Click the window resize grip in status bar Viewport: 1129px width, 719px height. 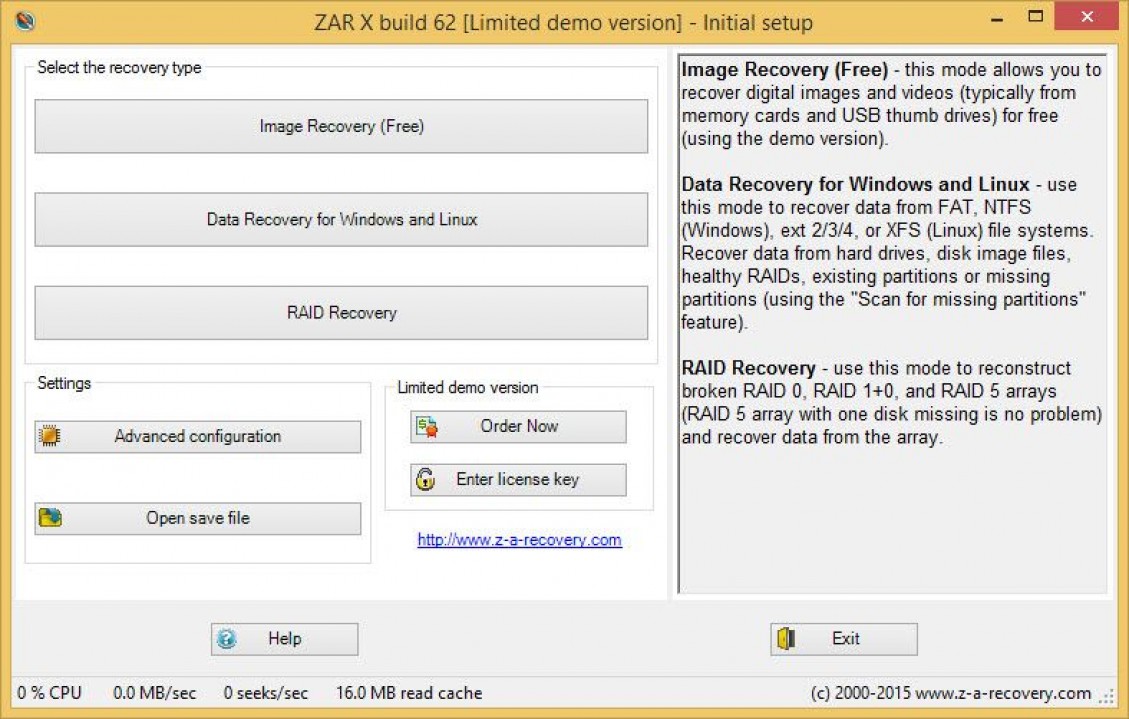pyautogui.click(x=1107, y=696)
